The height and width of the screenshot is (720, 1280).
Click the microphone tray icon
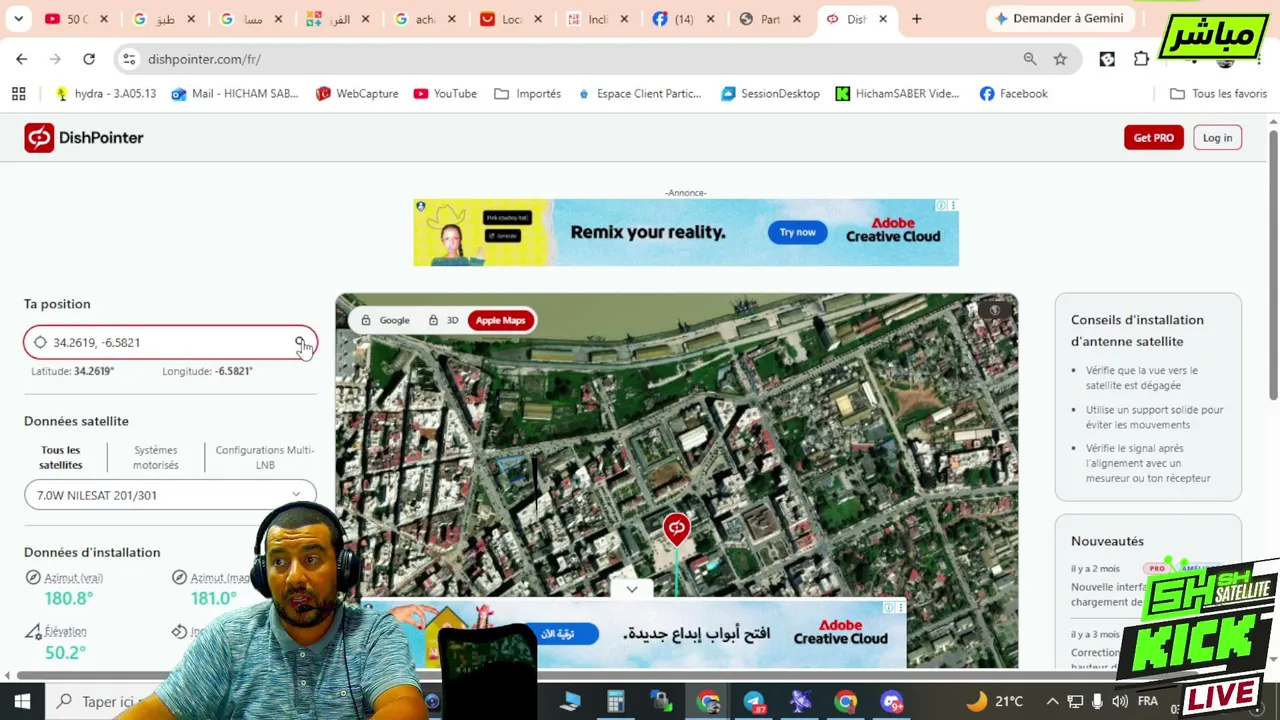pos(1098,702)
